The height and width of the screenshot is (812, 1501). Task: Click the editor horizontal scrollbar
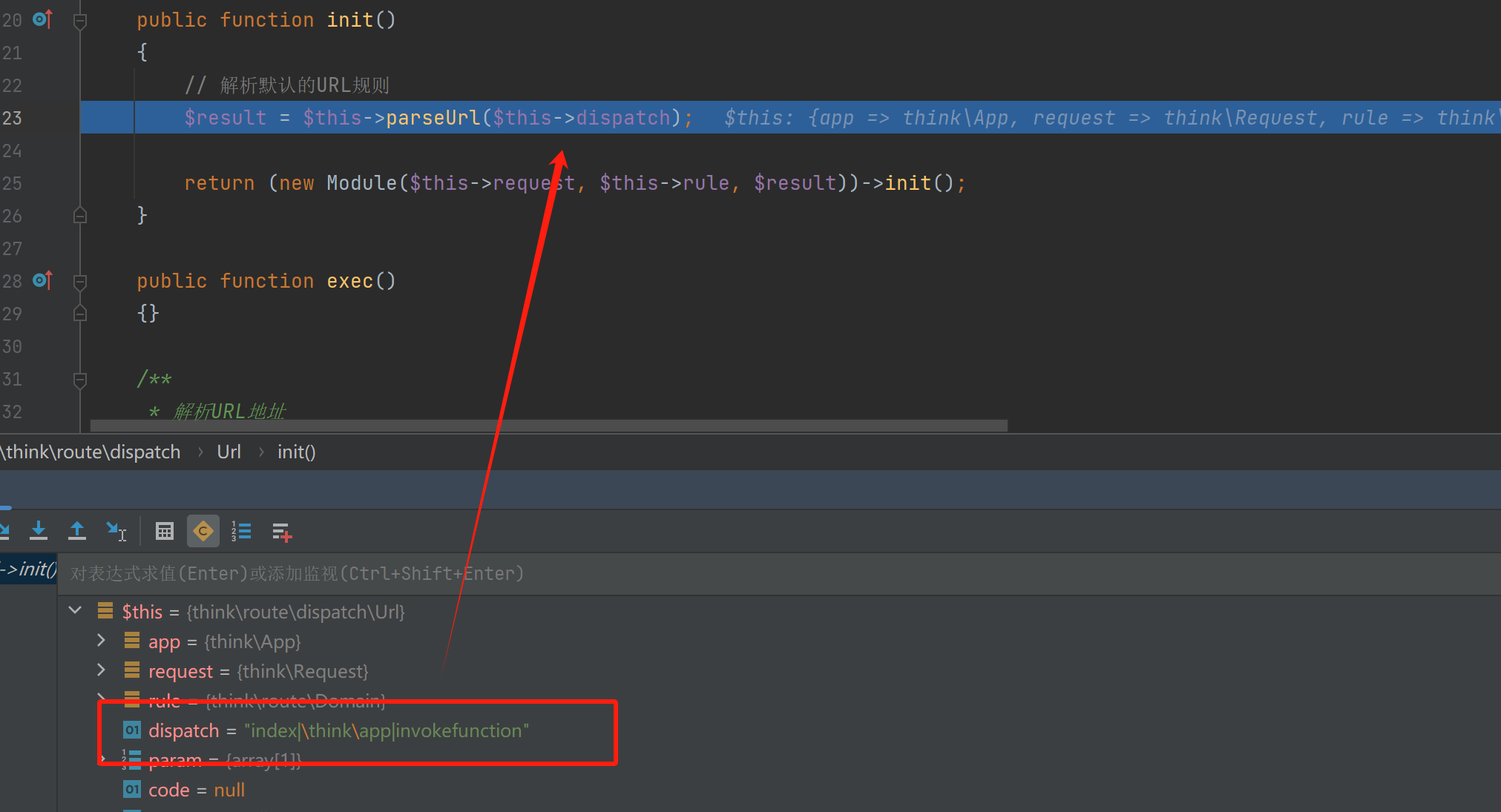coord(548,426)
